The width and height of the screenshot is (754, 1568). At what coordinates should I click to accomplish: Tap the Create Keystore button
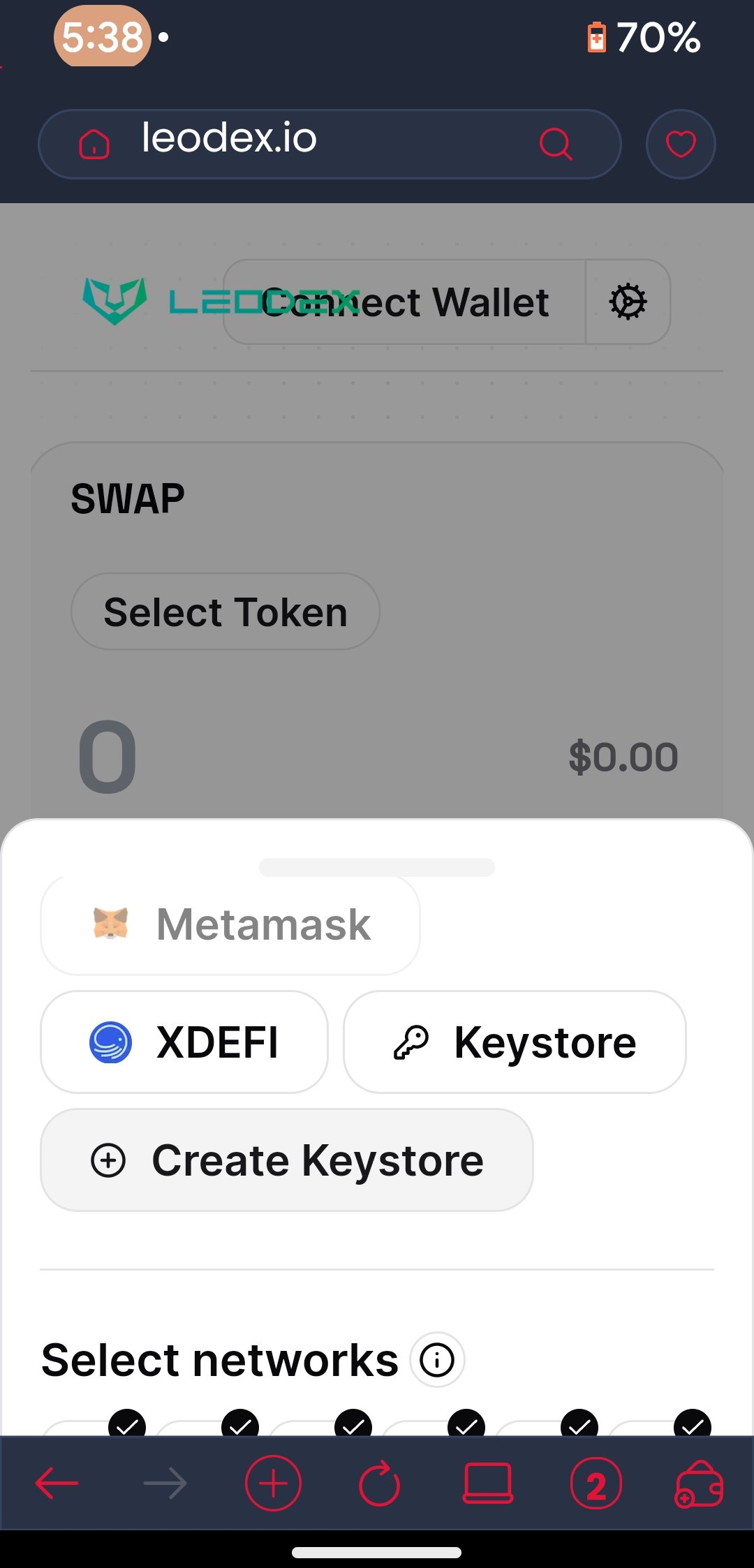(287, 1160)
